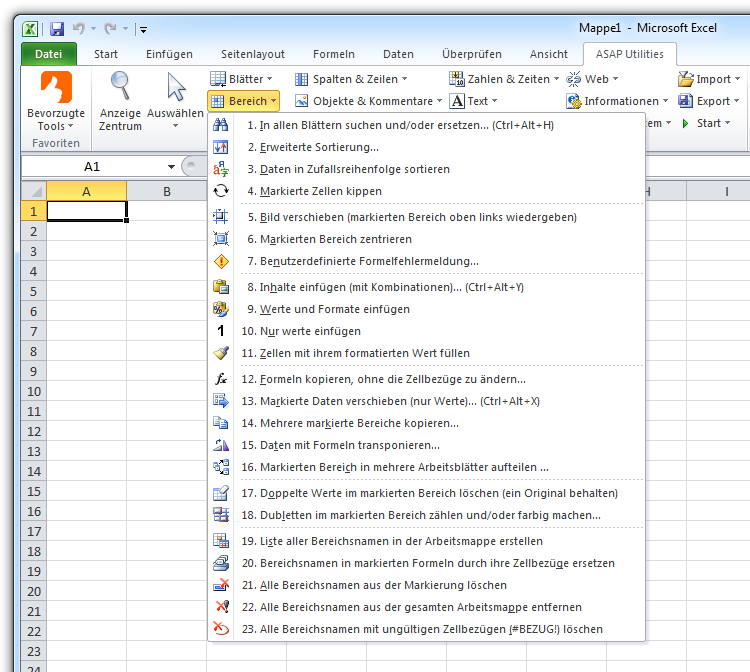Open the Zahlen & Zeiten dropdown
This screenshot has height=672, width=750.
tap(504, 79)
